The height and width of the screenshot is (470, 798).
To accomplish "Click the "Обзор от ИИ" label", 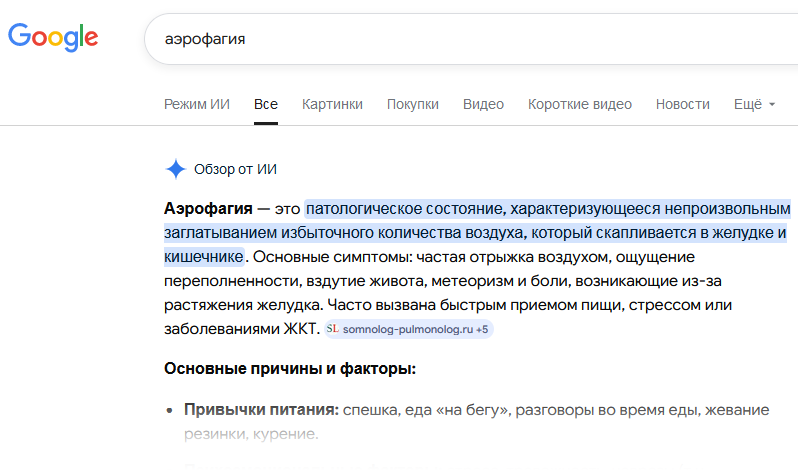I will click(x=235, y=169).
